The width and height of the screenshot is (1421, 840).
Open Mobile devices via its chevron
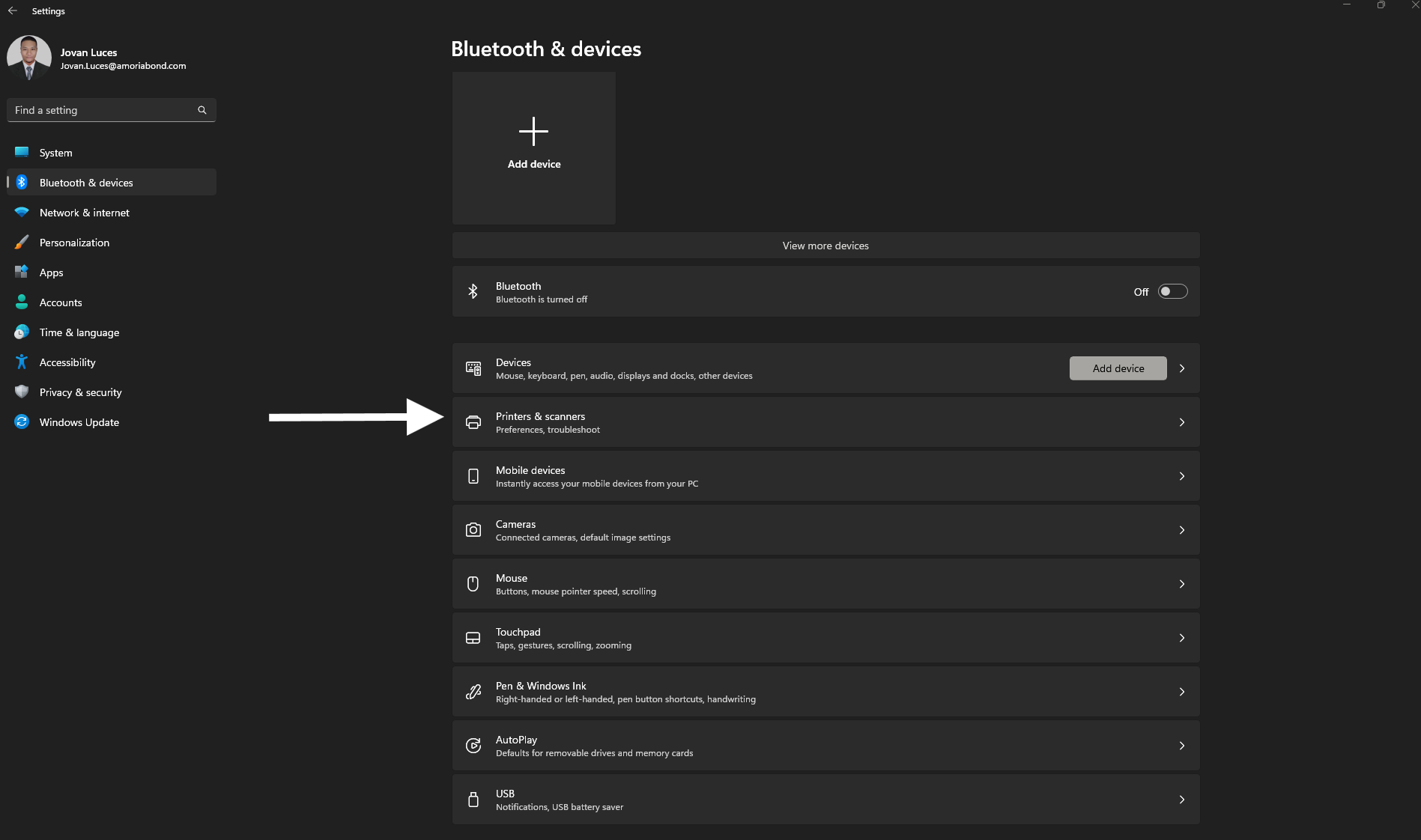coord(1182,476)
